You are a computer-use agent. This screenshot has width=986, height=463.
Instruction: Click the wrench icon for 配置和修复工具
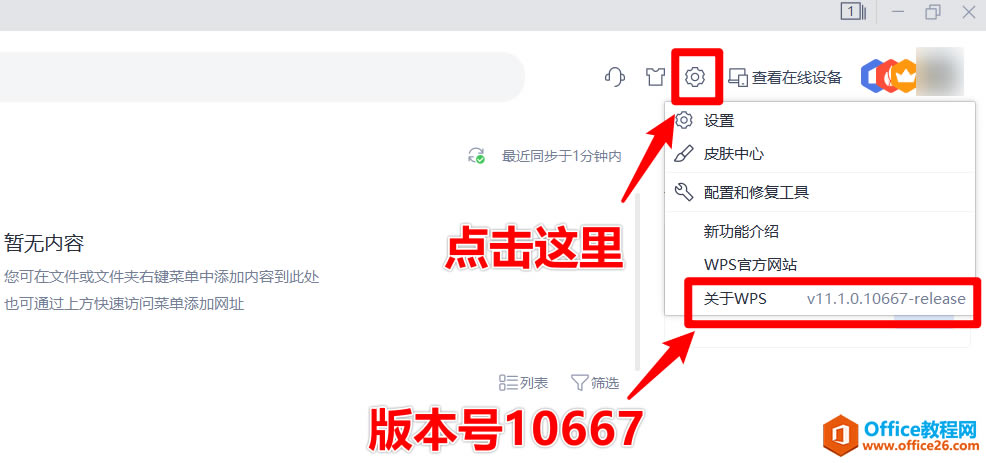(x=683, y=192)
